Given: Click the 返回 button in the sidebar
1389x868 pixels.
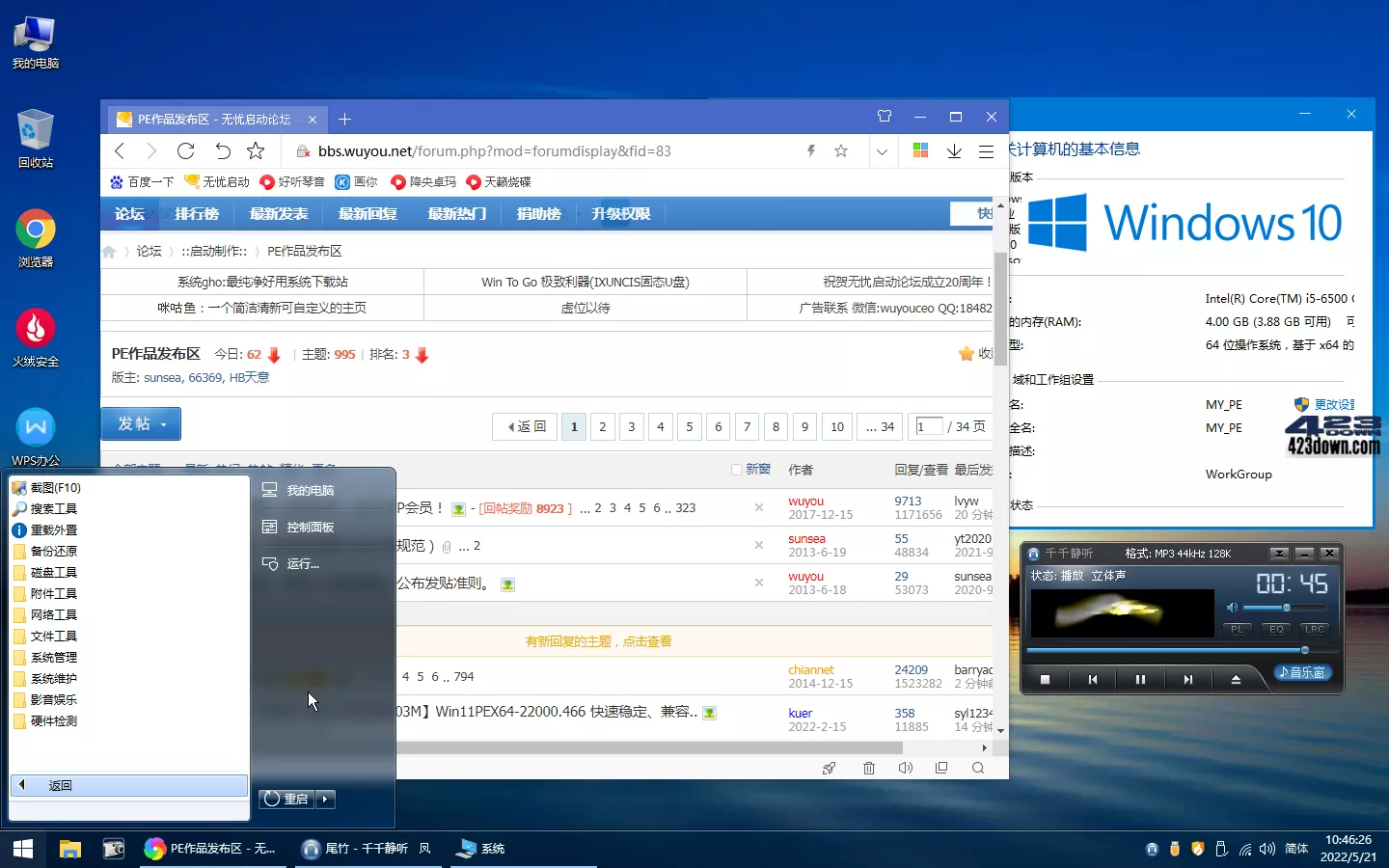Looking at the screenshot, I should point(60,785).
